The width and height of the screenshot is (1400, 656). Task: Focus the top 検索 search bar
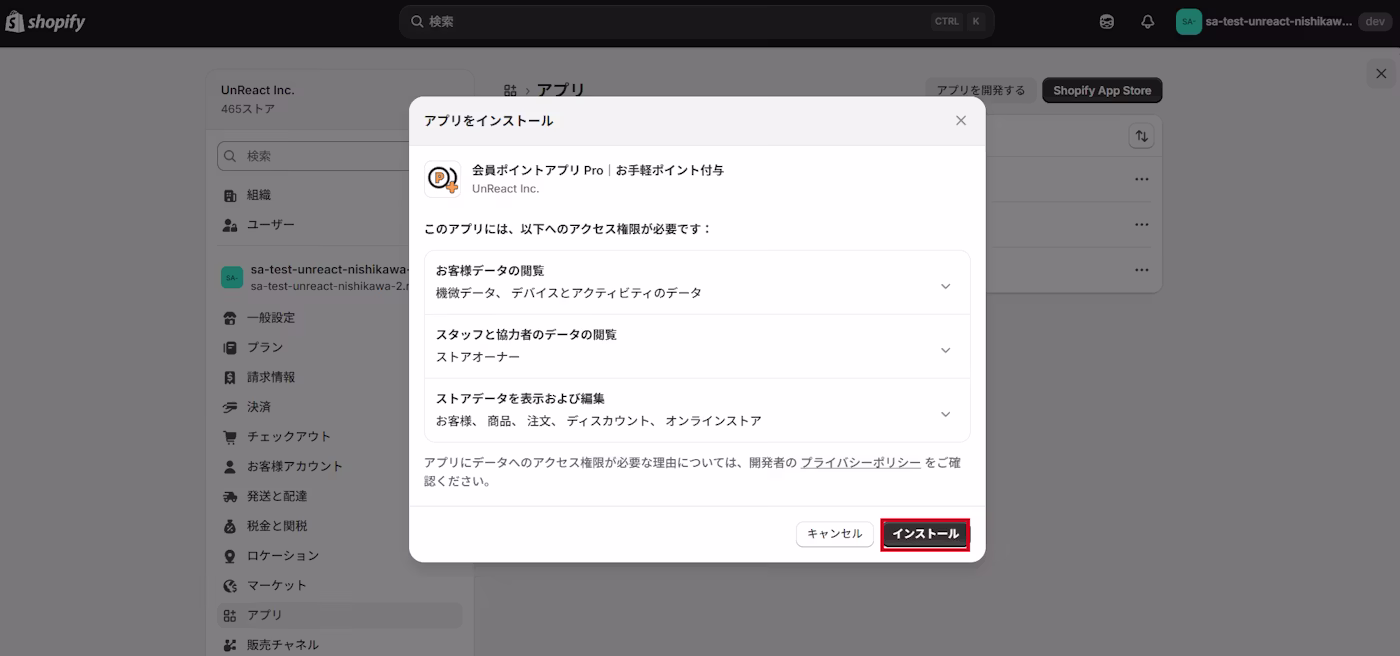pos(696,21)
